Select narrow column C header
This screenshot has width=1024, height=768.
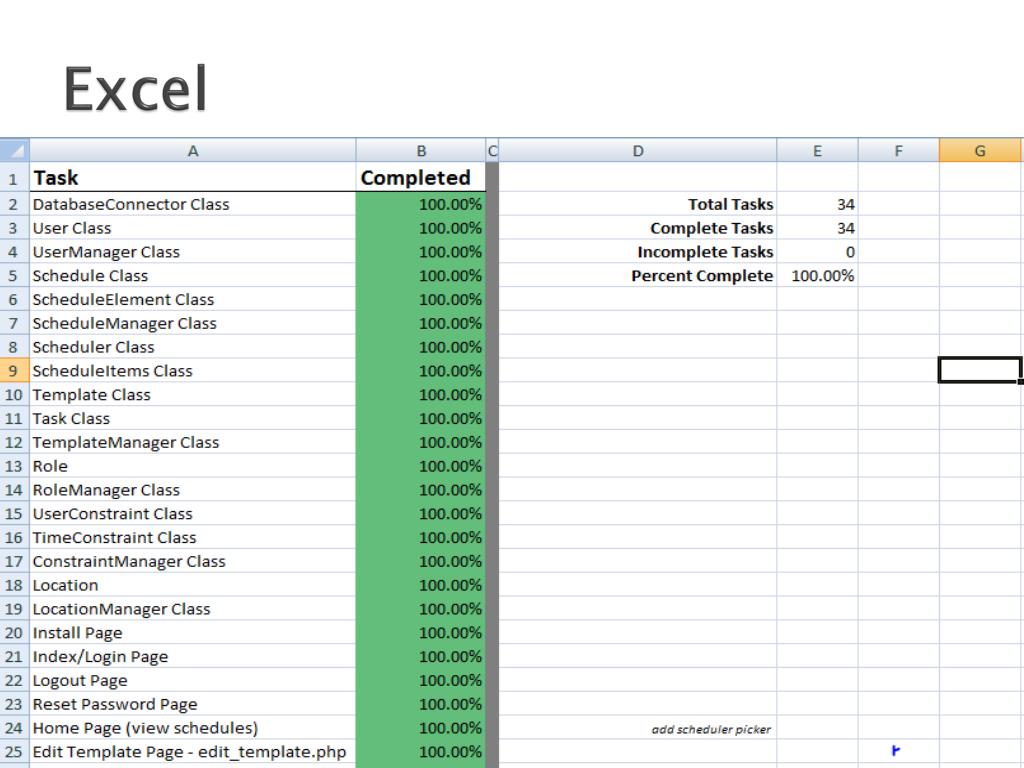492,151
